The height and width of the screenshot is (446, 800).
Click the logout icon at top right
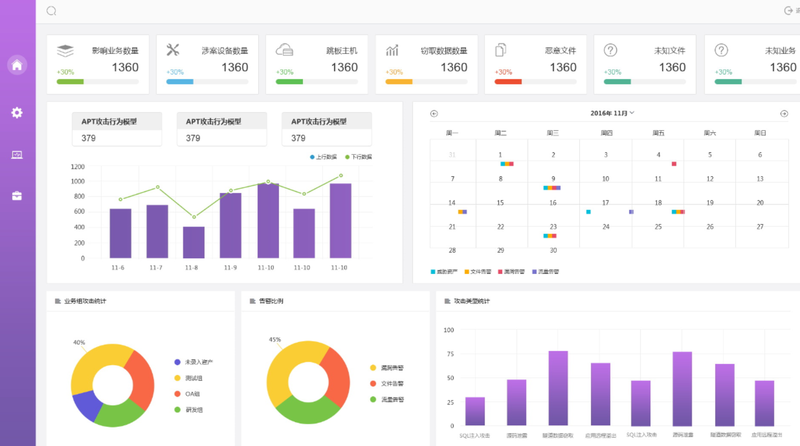pos(788,11)
